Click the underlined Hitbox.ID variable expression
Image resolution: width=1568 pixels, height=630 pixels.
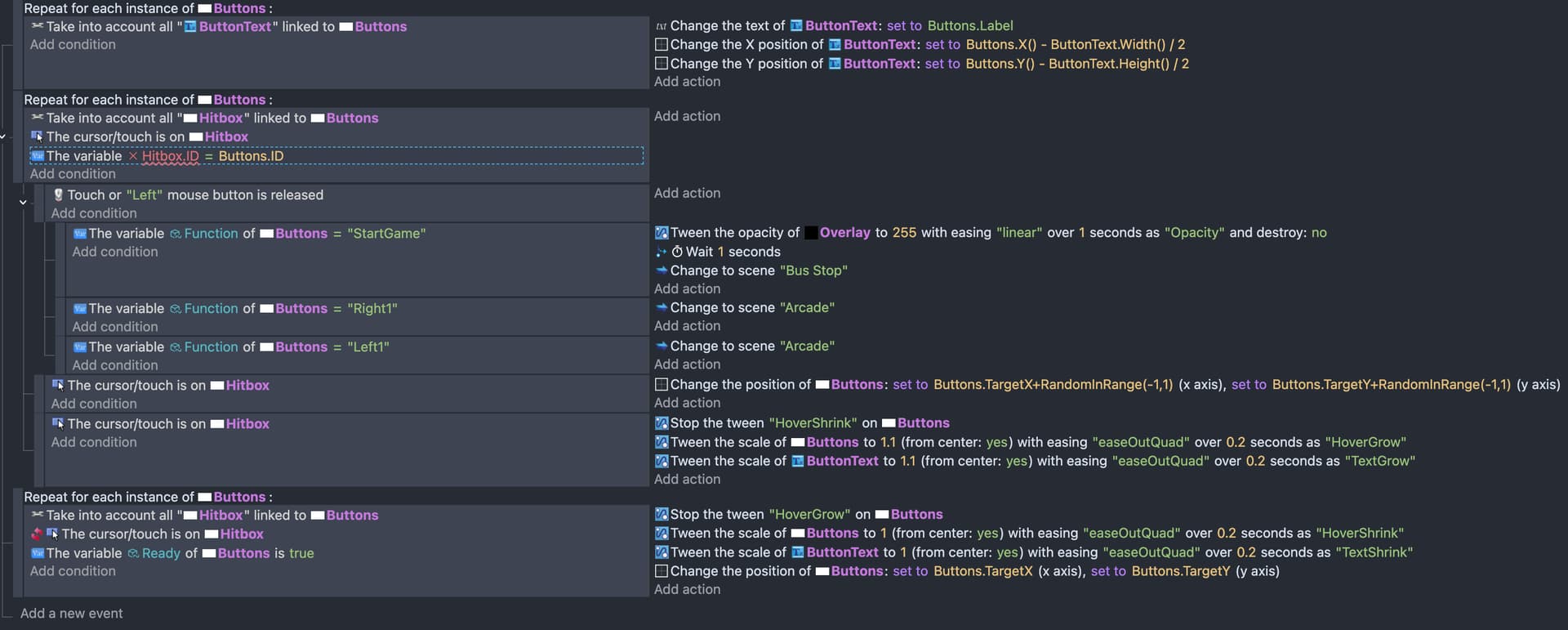170,156
